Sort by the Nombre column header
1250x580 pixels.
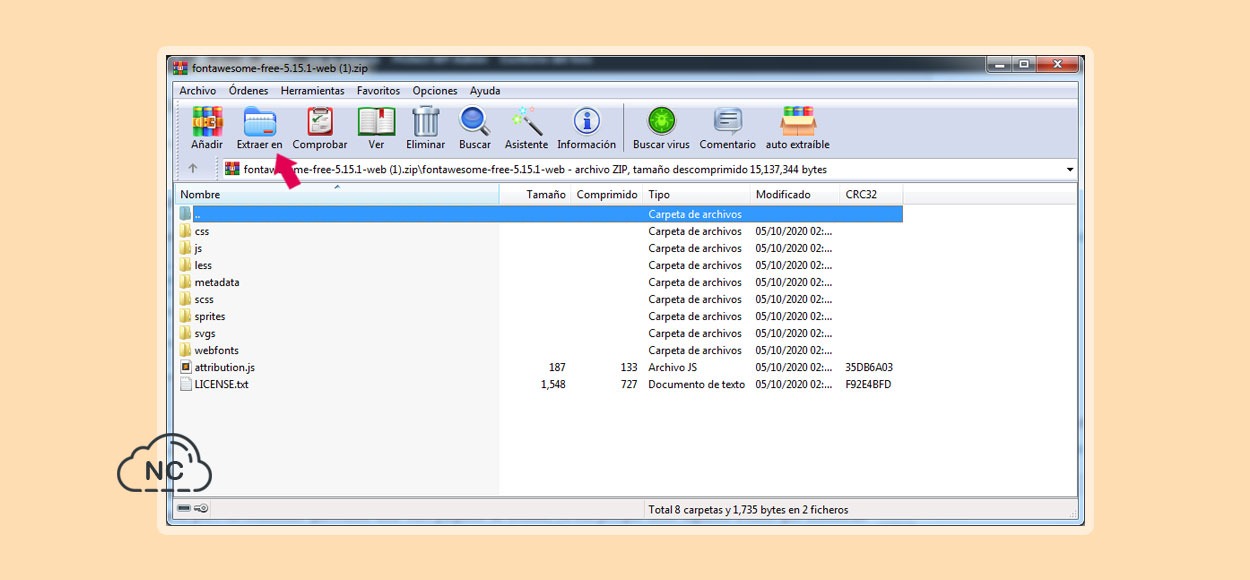pos(337,195)
